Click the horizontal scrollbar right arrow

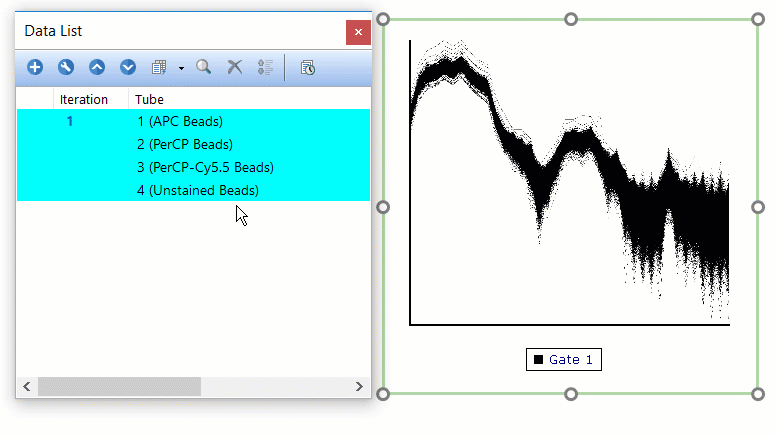click(360, 386)
